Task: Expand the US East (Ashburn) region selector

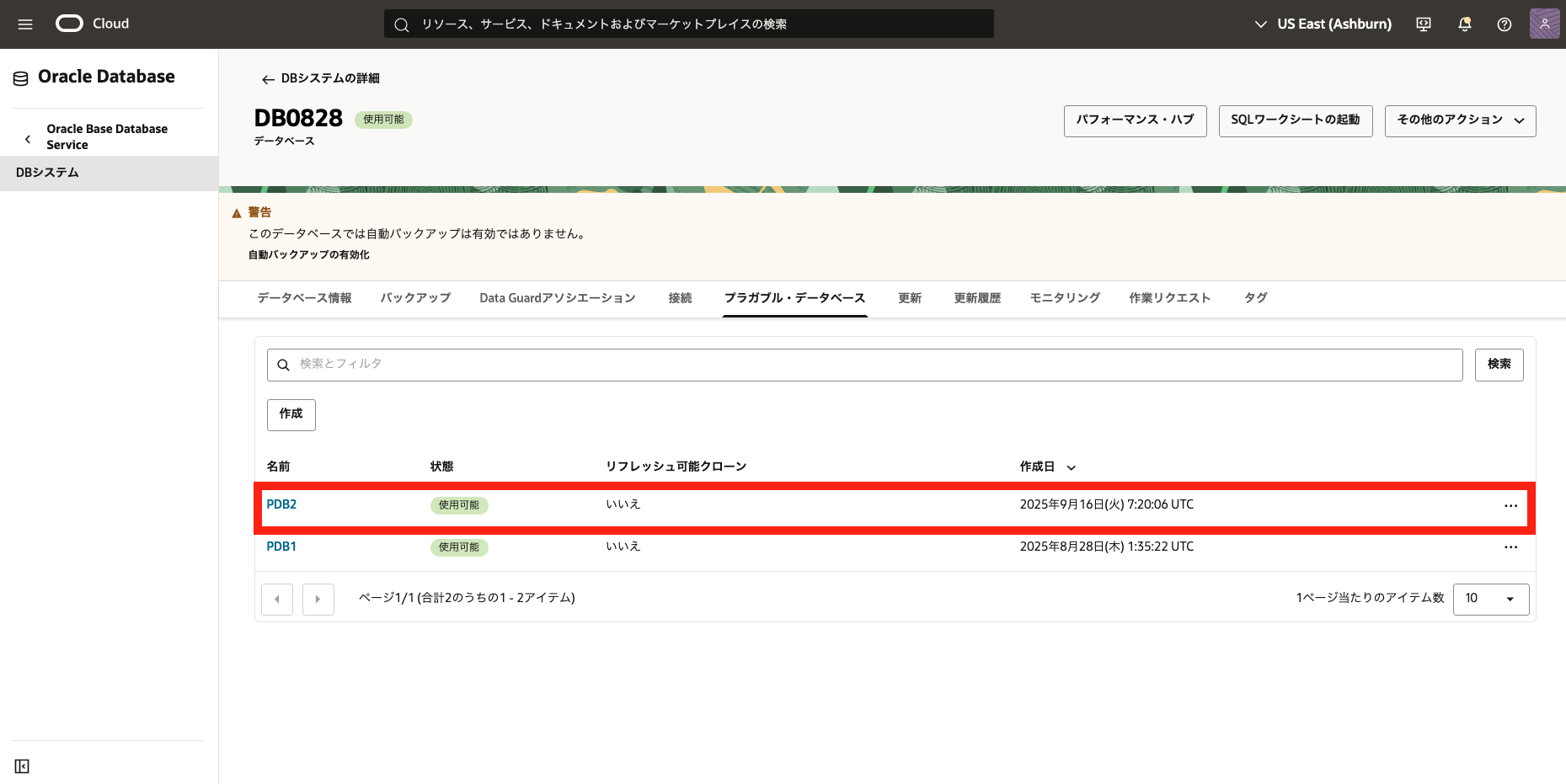Action: coord(1323,24)
